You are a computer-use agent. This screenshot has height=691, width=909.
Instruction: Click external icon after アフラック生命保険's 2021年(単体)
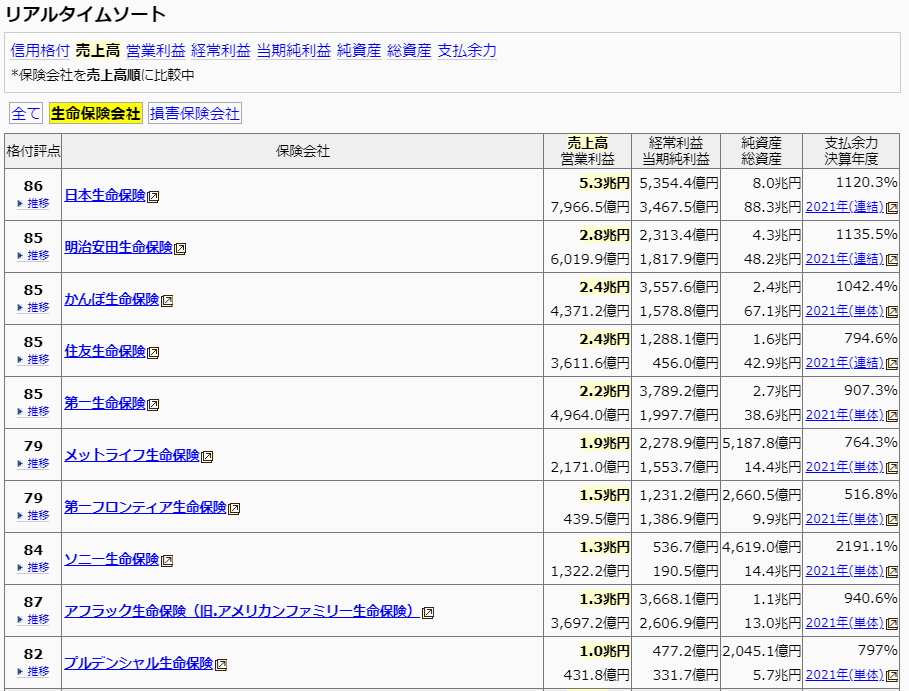click(892, 624)
